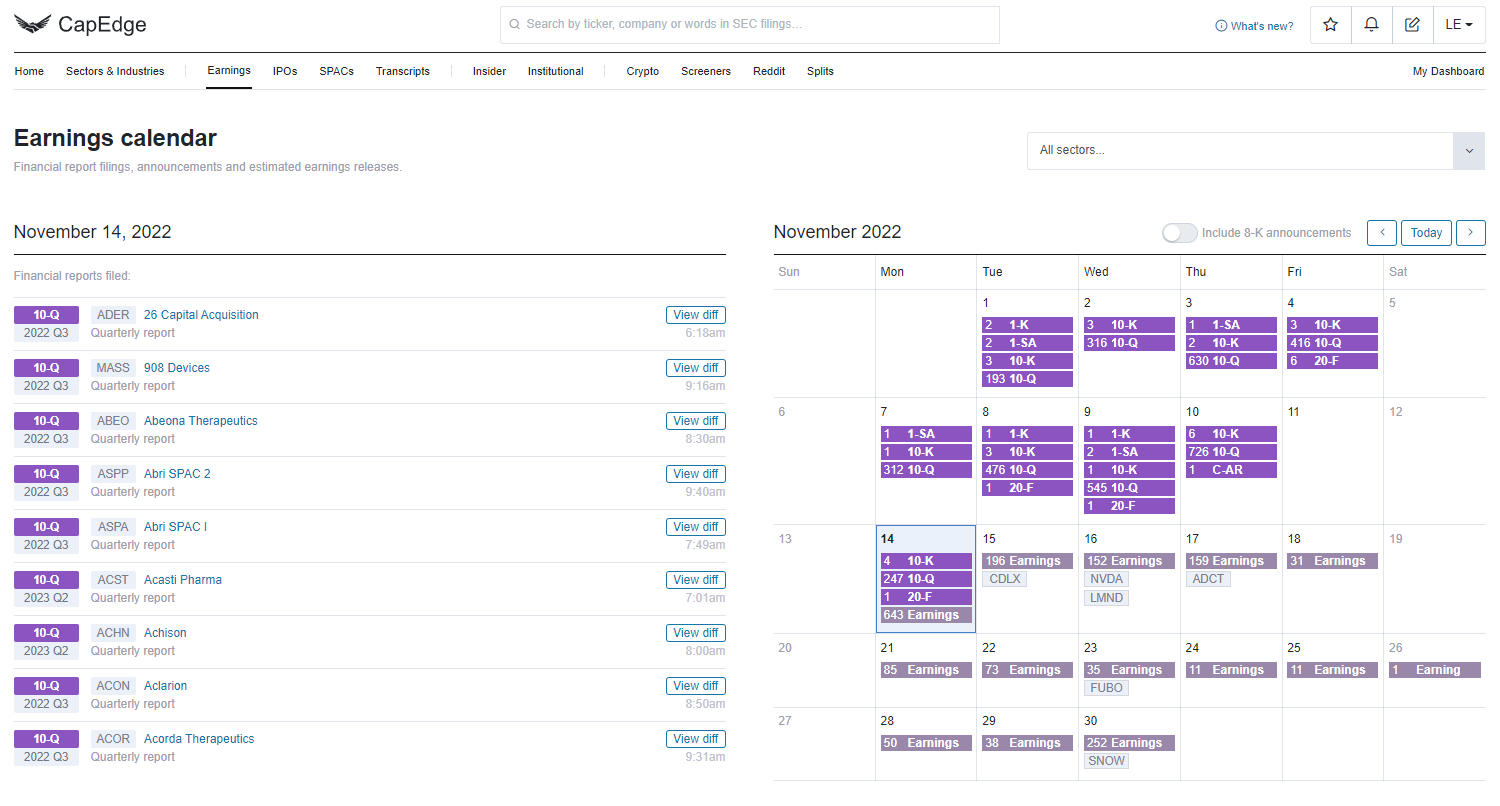The width and height of the screenshot is (1500, 806).
Task: Open 85 Earnings on November 21
Action: click(x=926, y=670)
